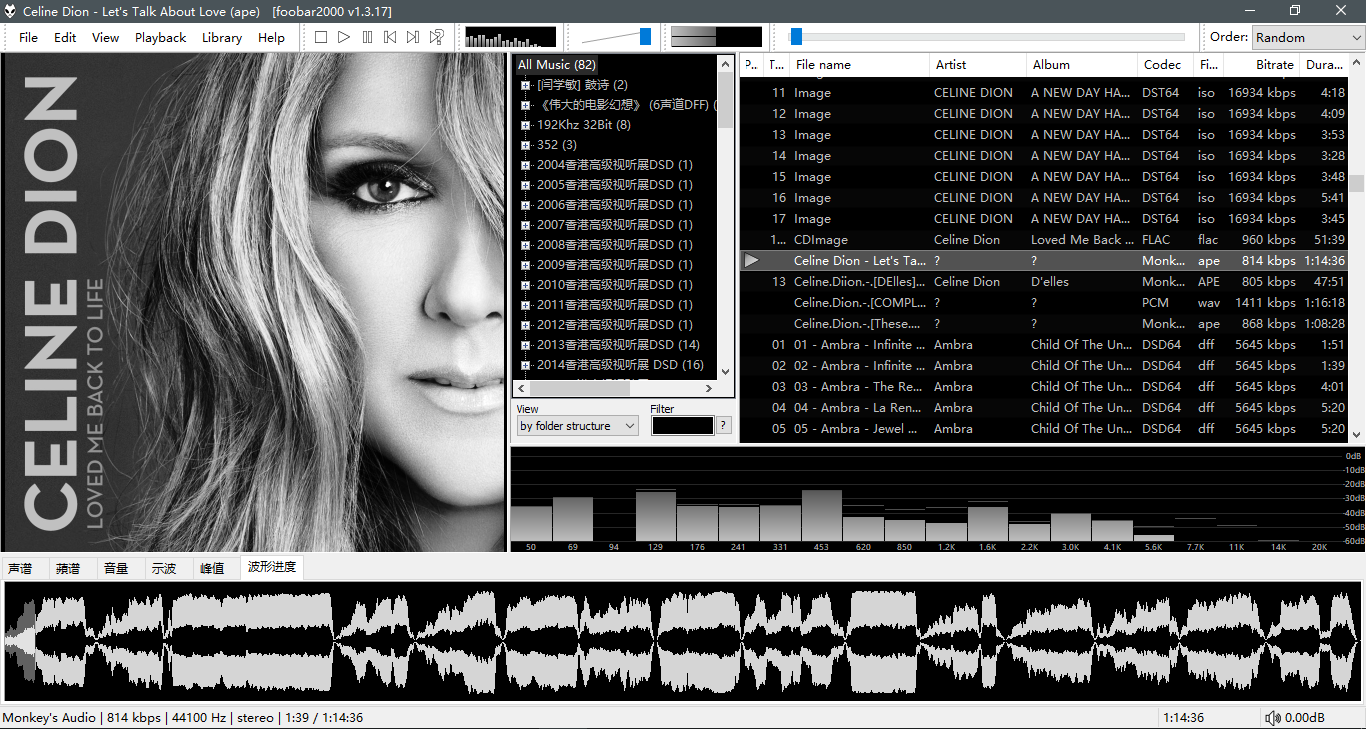1366x729 pixels.
Task: Open the playback Order dropdown
Action: click(1307, 37)
